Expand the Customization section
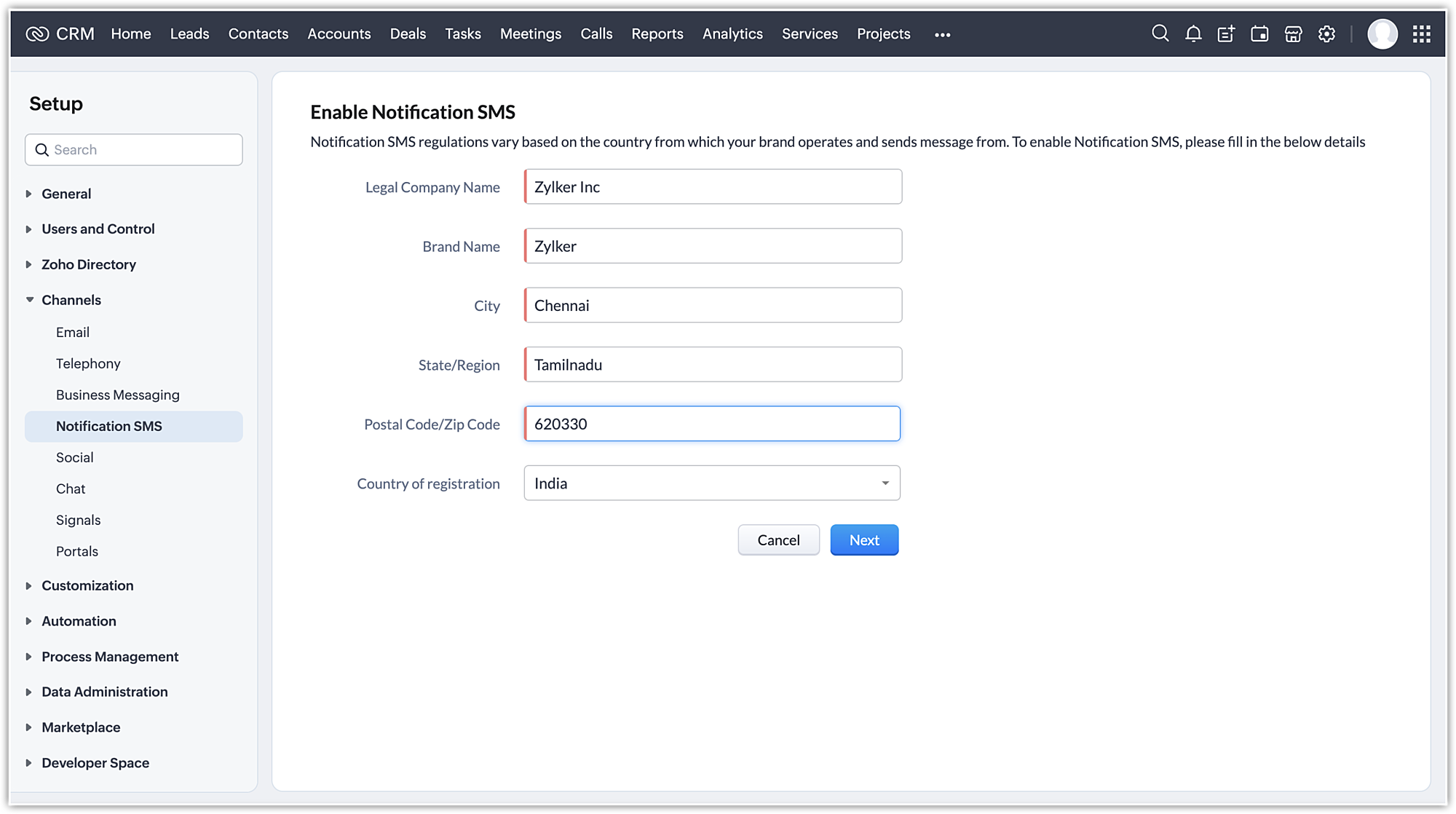The height and width of the screenshot is (814, 1456). click(29, 585)
